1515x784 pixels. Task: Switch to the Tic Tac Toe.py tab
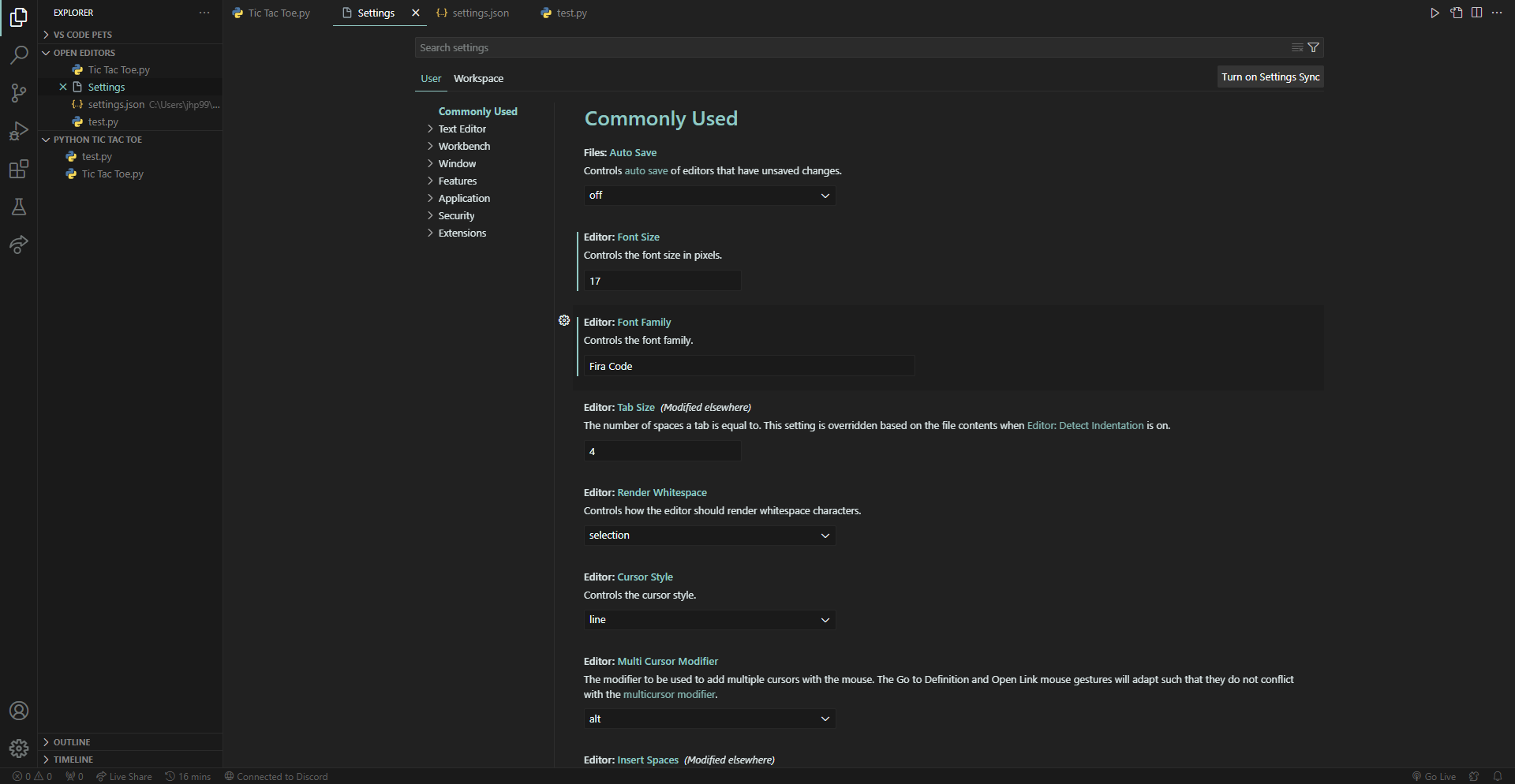271,13
